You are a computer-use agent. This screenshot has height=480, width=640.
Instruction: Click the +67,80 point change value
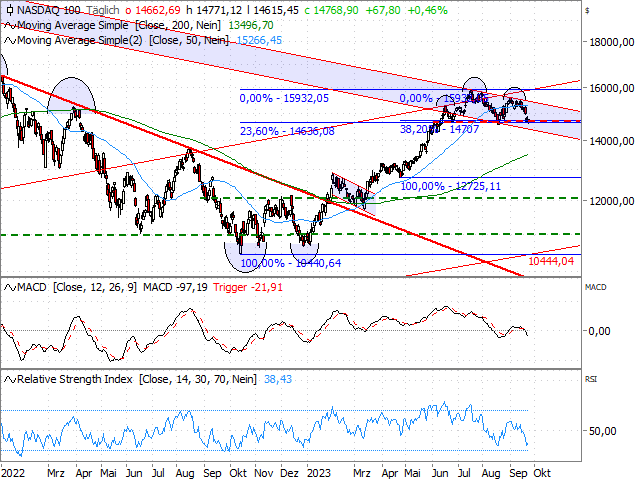tap(382, 10)
